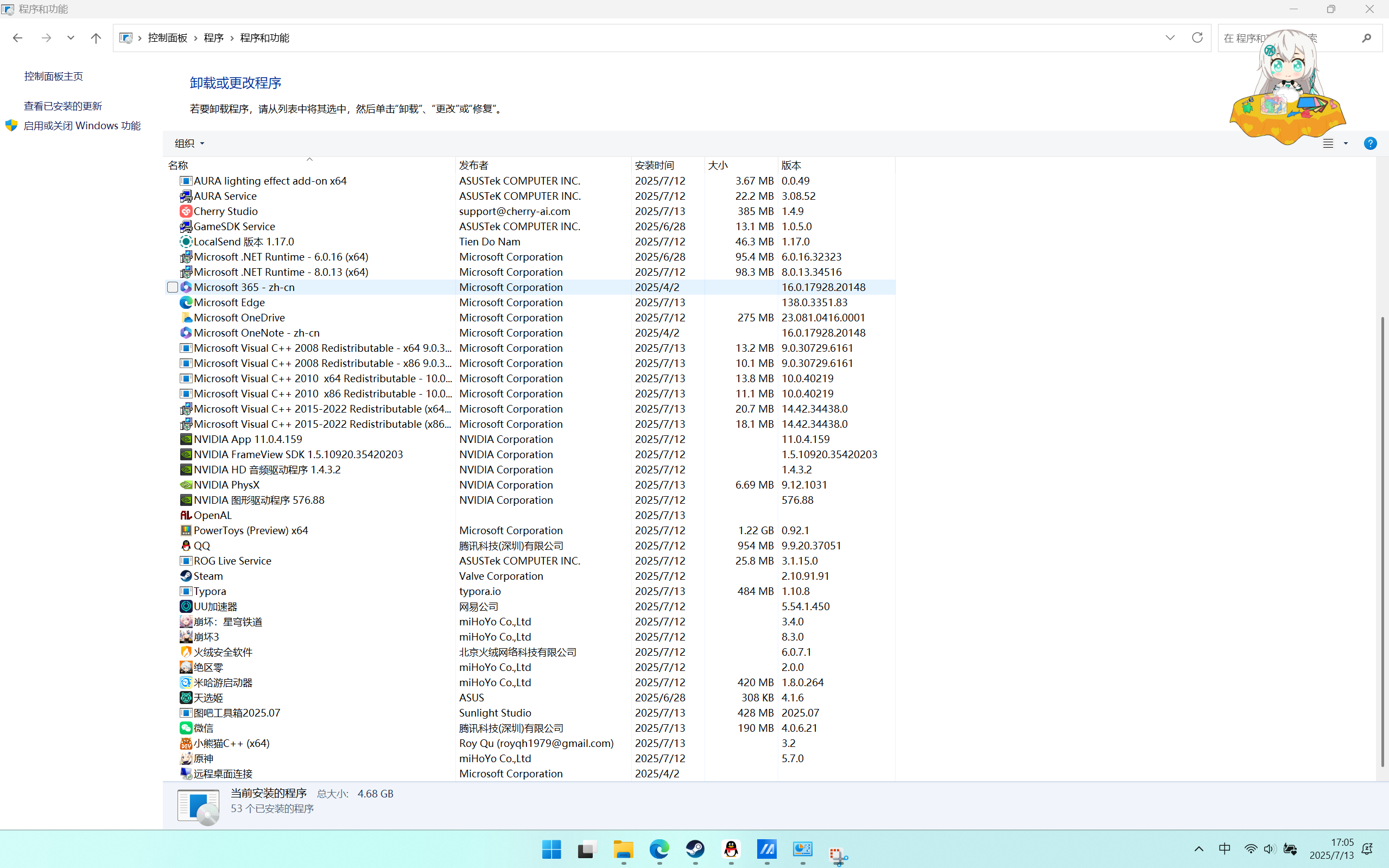Toggle the 中 input method indicator

coord(1225,849)
